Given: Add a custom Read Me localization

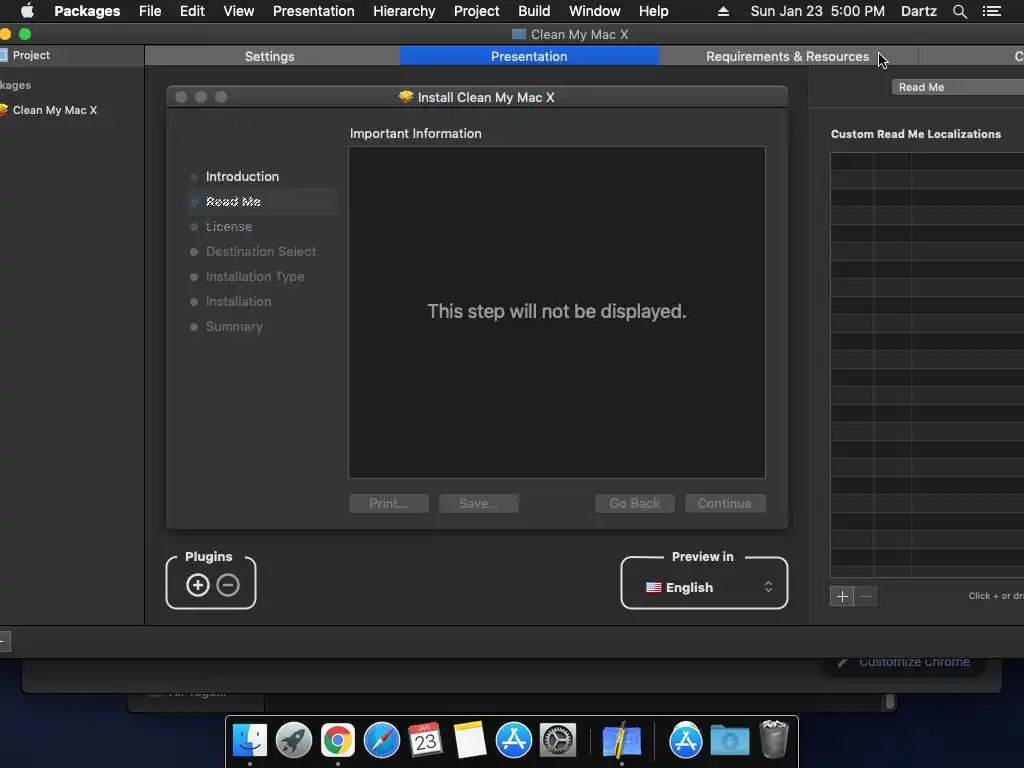Looking at the screenshot, I should [842, 596].
